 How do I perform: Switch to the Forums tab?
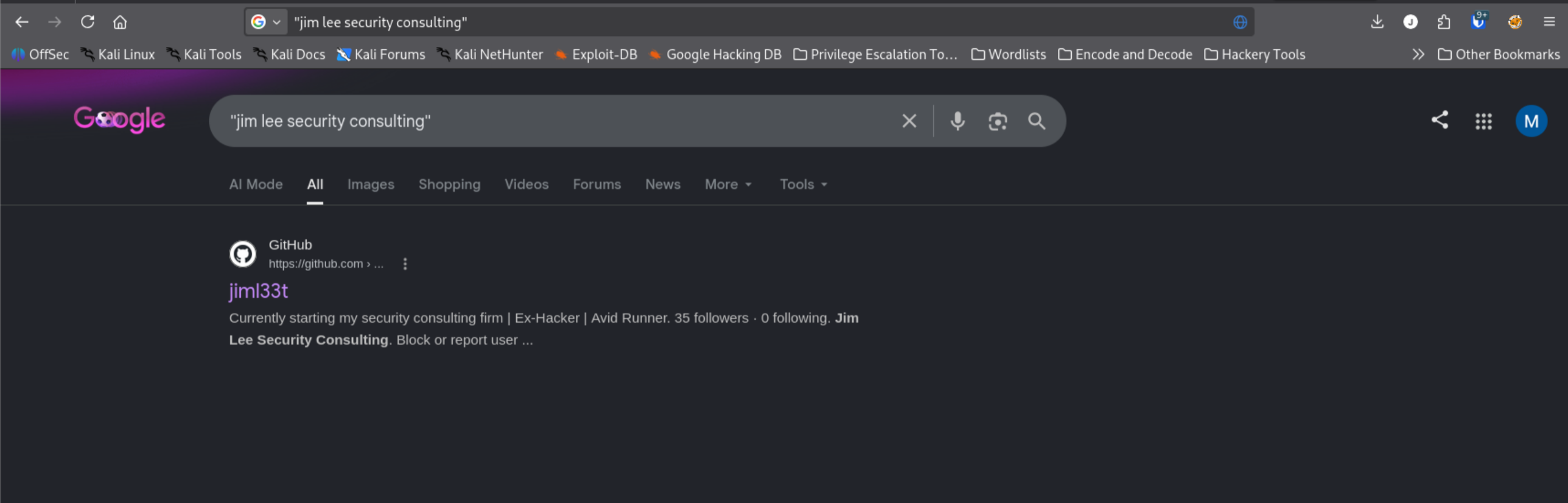click(x=597, y=185)
